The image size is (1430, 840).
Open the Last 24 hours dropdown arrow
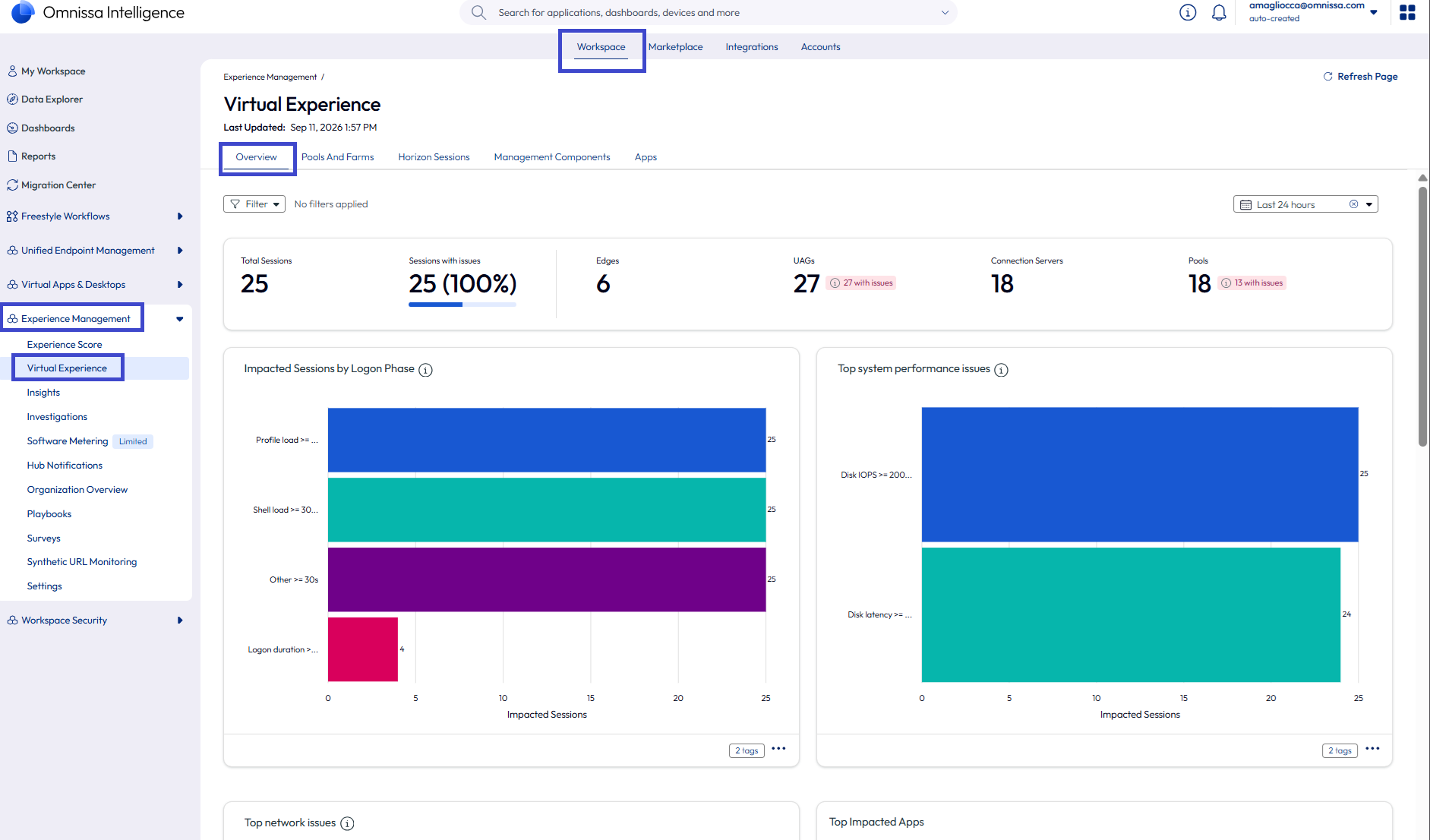pos(1369,204)
